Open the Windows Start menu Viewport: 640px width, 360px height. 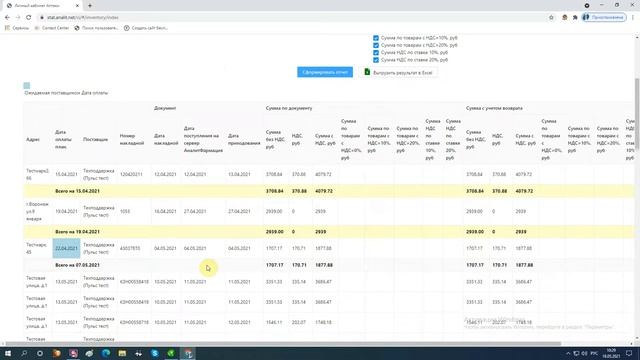[x=8, y=353]
